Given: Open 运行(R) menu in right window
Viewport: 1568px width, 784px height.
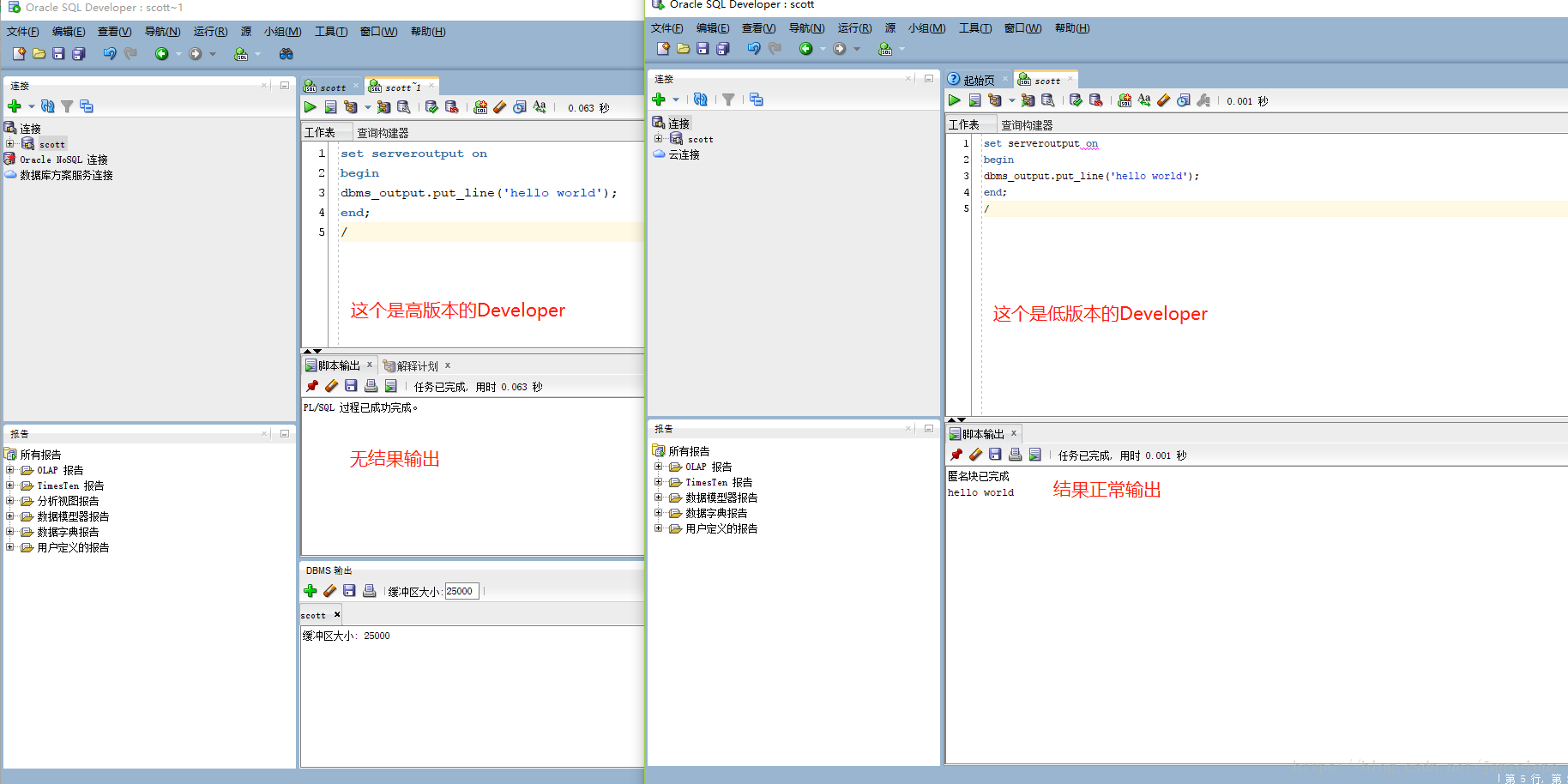Looking at the screenshot, I should pos(855,28).
